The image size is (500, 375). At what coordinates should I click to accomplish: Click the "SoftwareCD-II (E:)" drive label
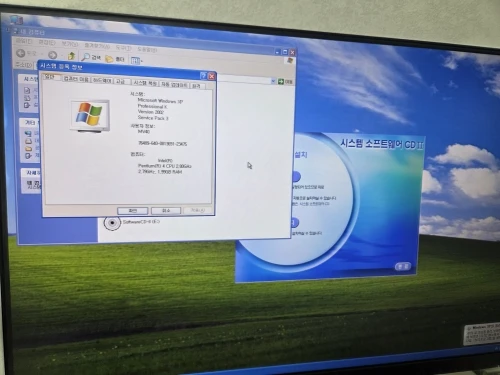tap(141, 222)
